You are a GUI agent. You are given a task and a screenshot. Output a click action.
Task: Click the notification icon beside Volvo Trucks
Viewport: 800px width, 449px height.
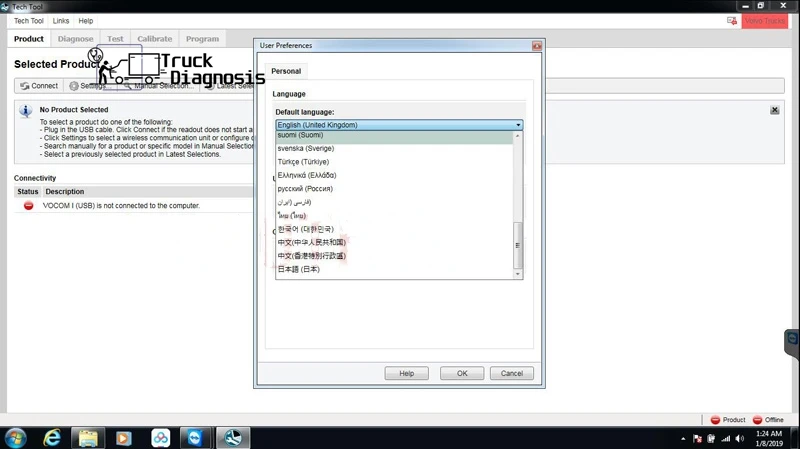732,21
